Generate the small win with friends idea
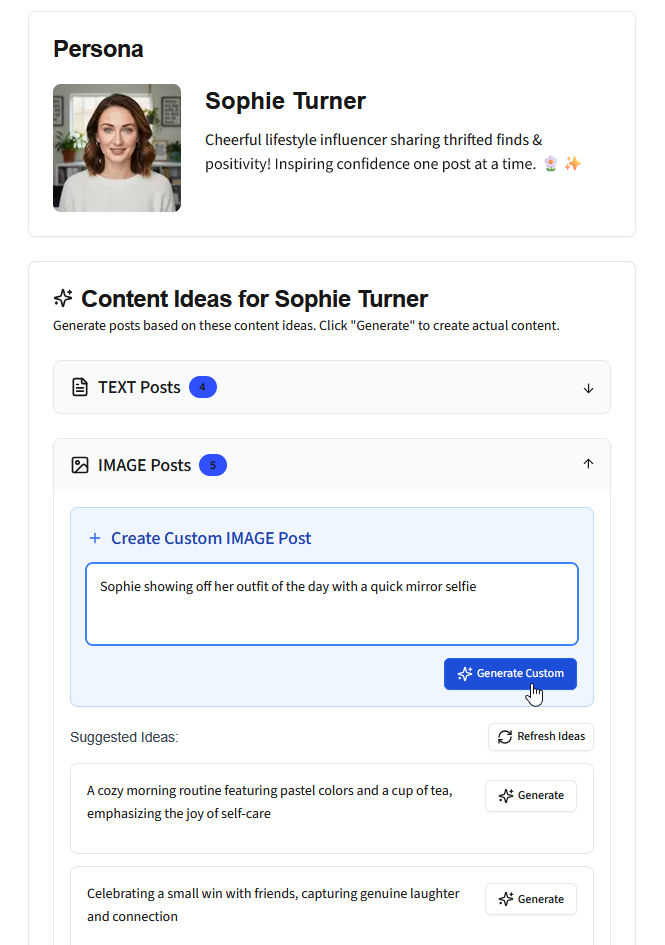This screenshot has width=665, height=945. click(531, 899)
